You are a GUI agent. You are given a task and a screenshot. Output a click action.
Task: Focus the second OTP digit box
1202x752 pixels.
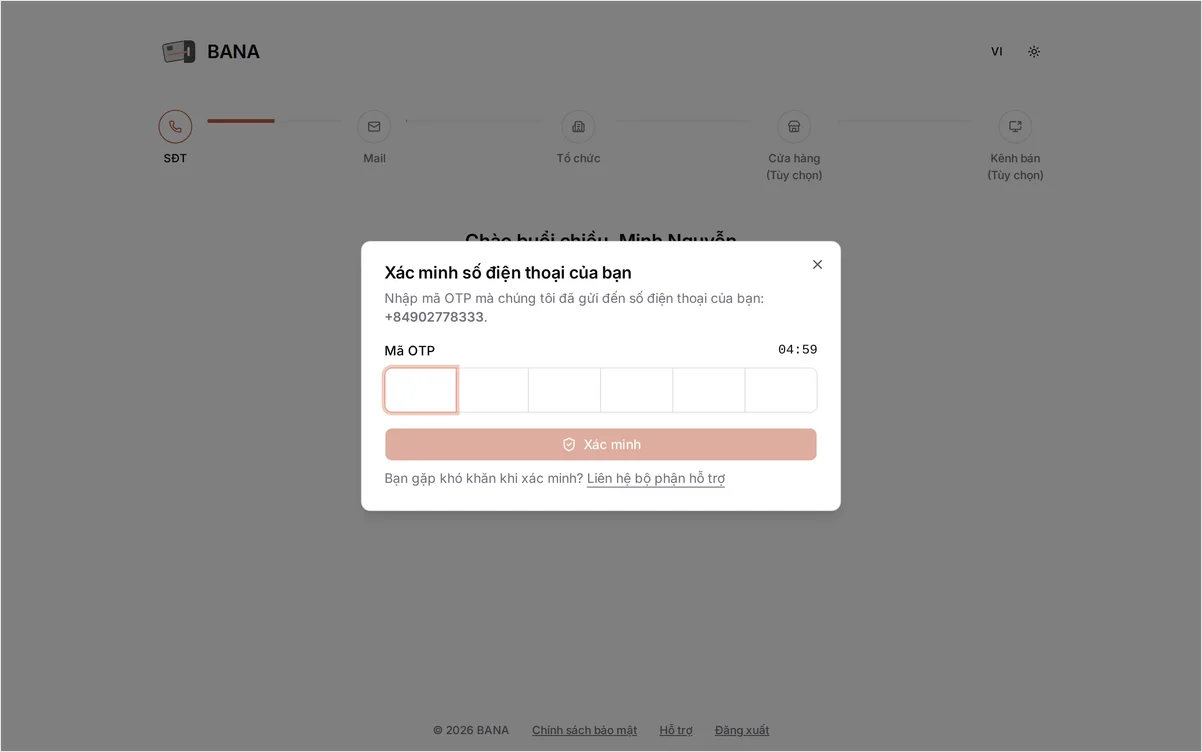[x=493, y=390]
